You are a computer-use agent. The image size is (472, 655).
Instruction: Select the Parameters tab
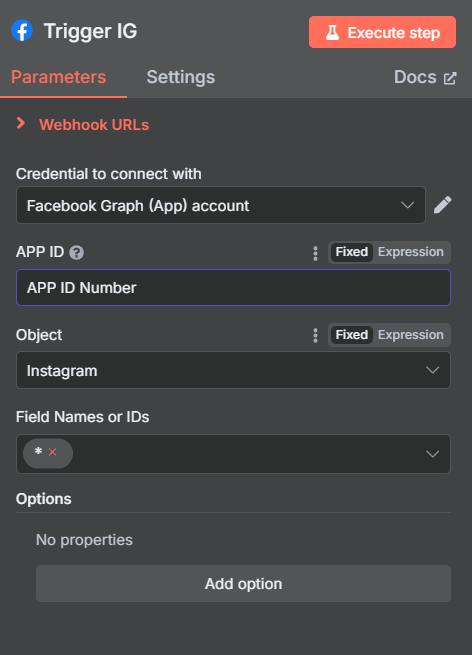[x=58, y=77]
